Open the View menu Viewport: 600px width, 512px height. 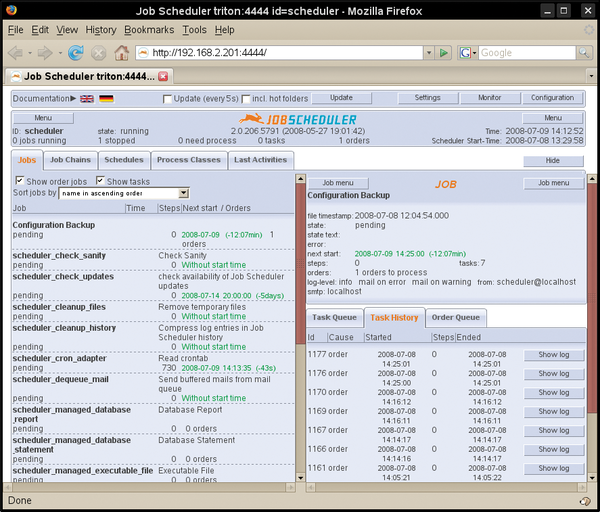[x=67, y=30]
